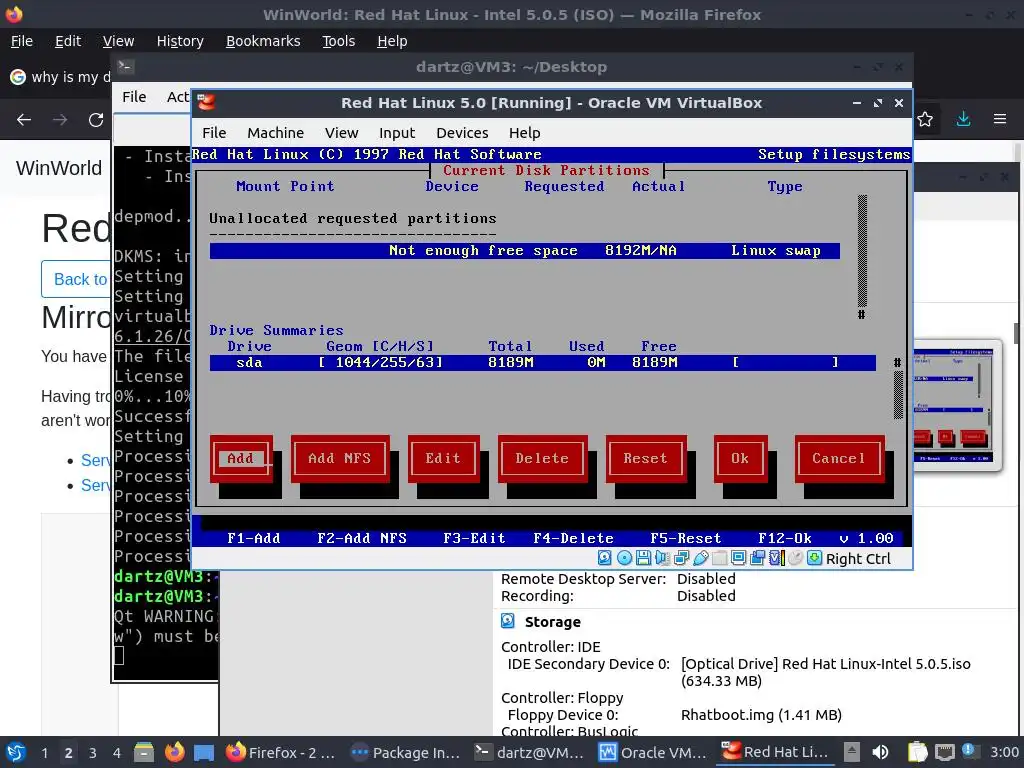Open the file manager from taskbar
This screenshot has width=1024, height=768.
point(144,752)
